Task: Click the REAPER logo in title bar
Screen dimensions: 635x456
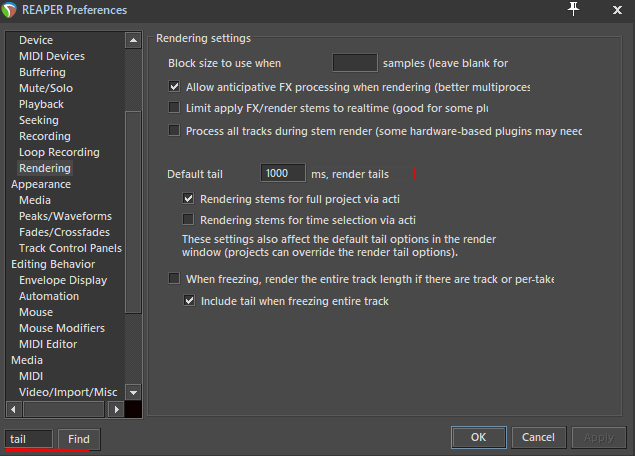Action: (9, 10)
